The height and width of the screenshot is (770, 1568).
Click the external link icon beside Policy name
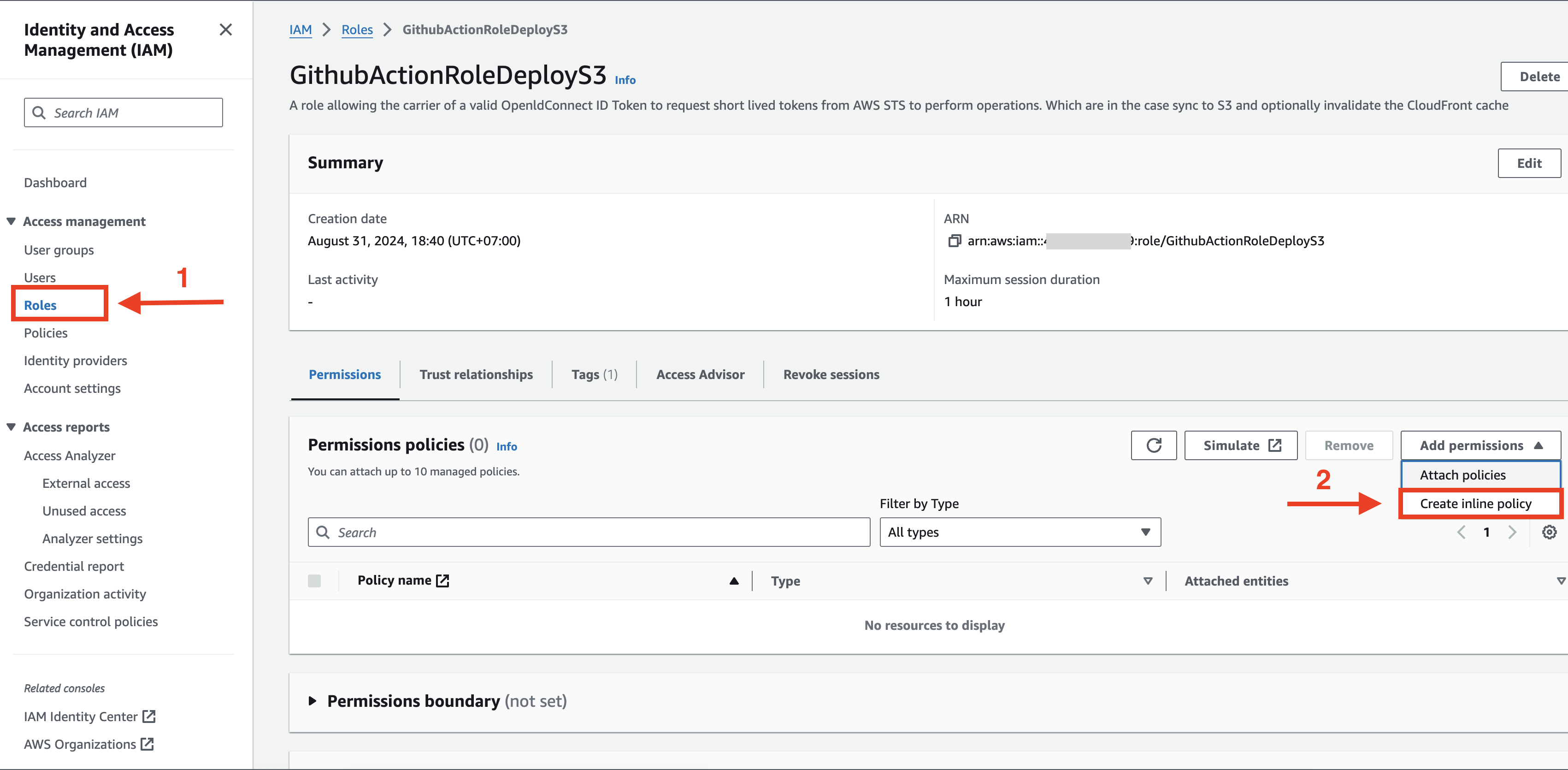click(x=443, y=581)
